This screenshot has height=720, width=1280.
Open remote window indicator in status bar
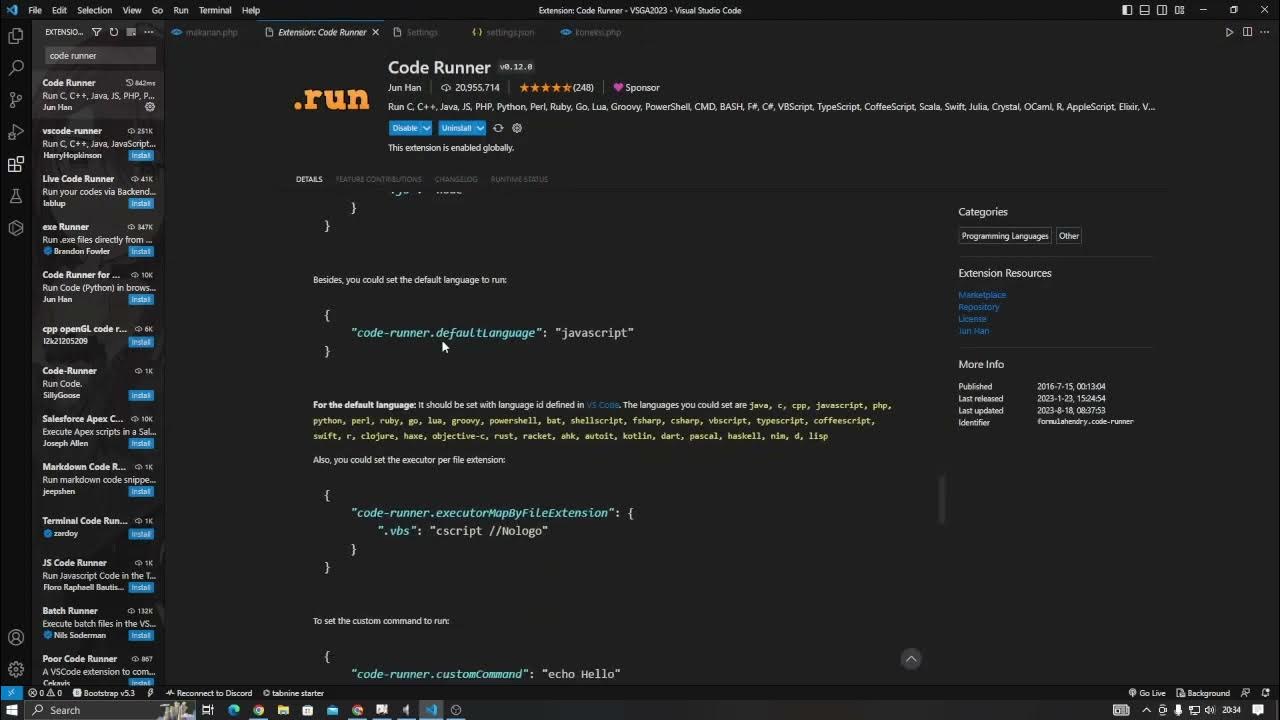tap(10, 693)
